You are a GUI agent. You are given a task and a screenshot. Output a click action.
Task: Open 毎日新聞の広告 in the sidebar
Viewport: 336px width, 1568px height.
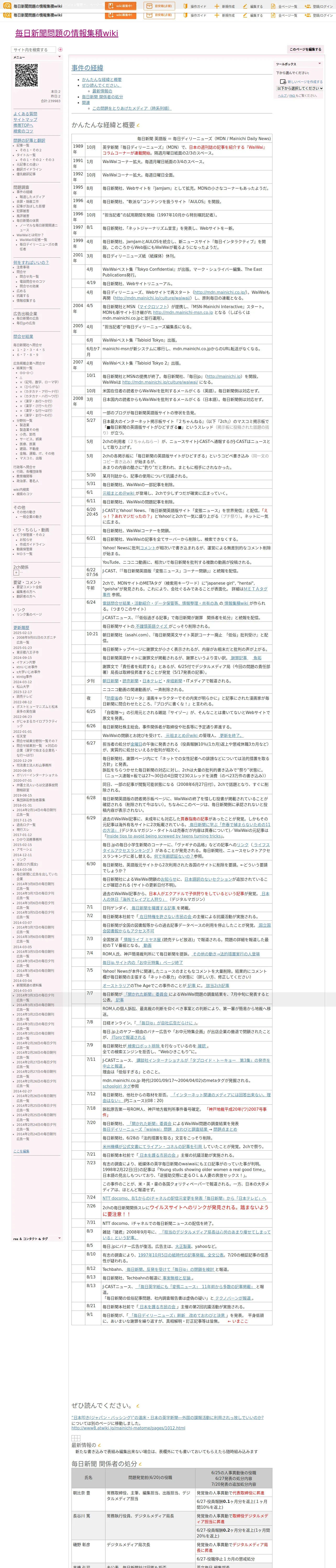[x=27, y=318]
